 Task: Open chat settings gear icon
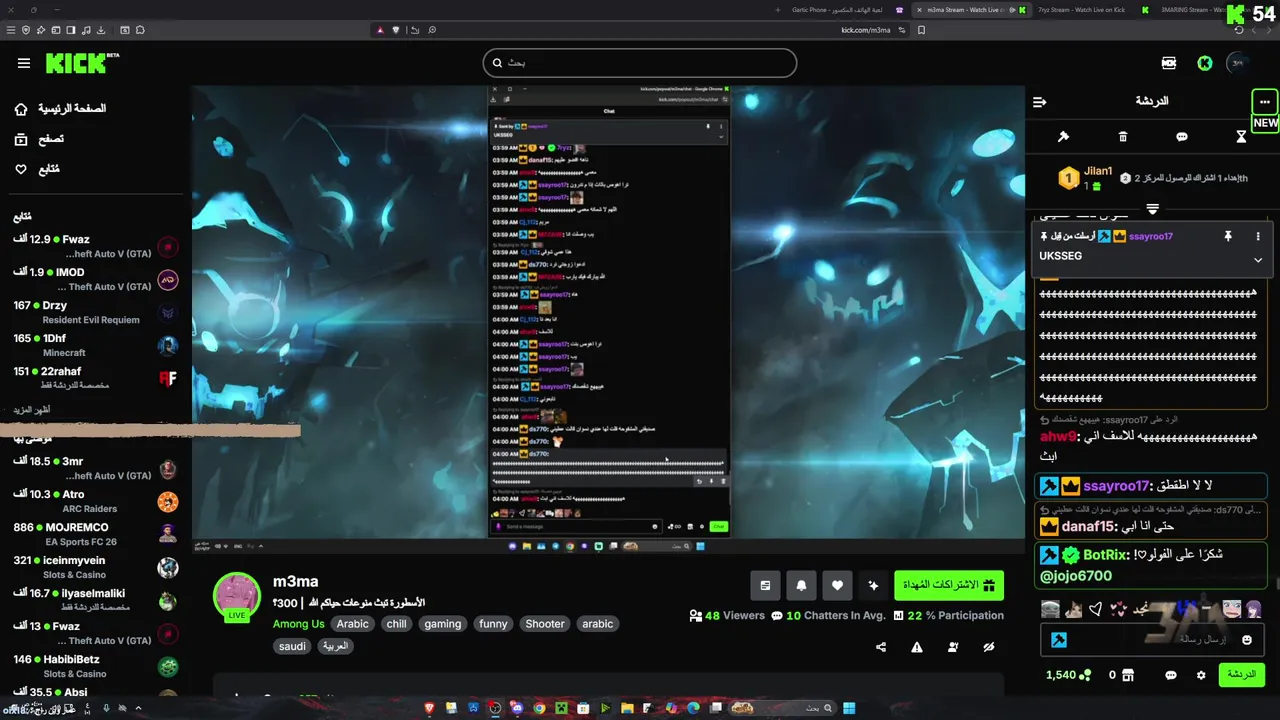(1201, 675)
